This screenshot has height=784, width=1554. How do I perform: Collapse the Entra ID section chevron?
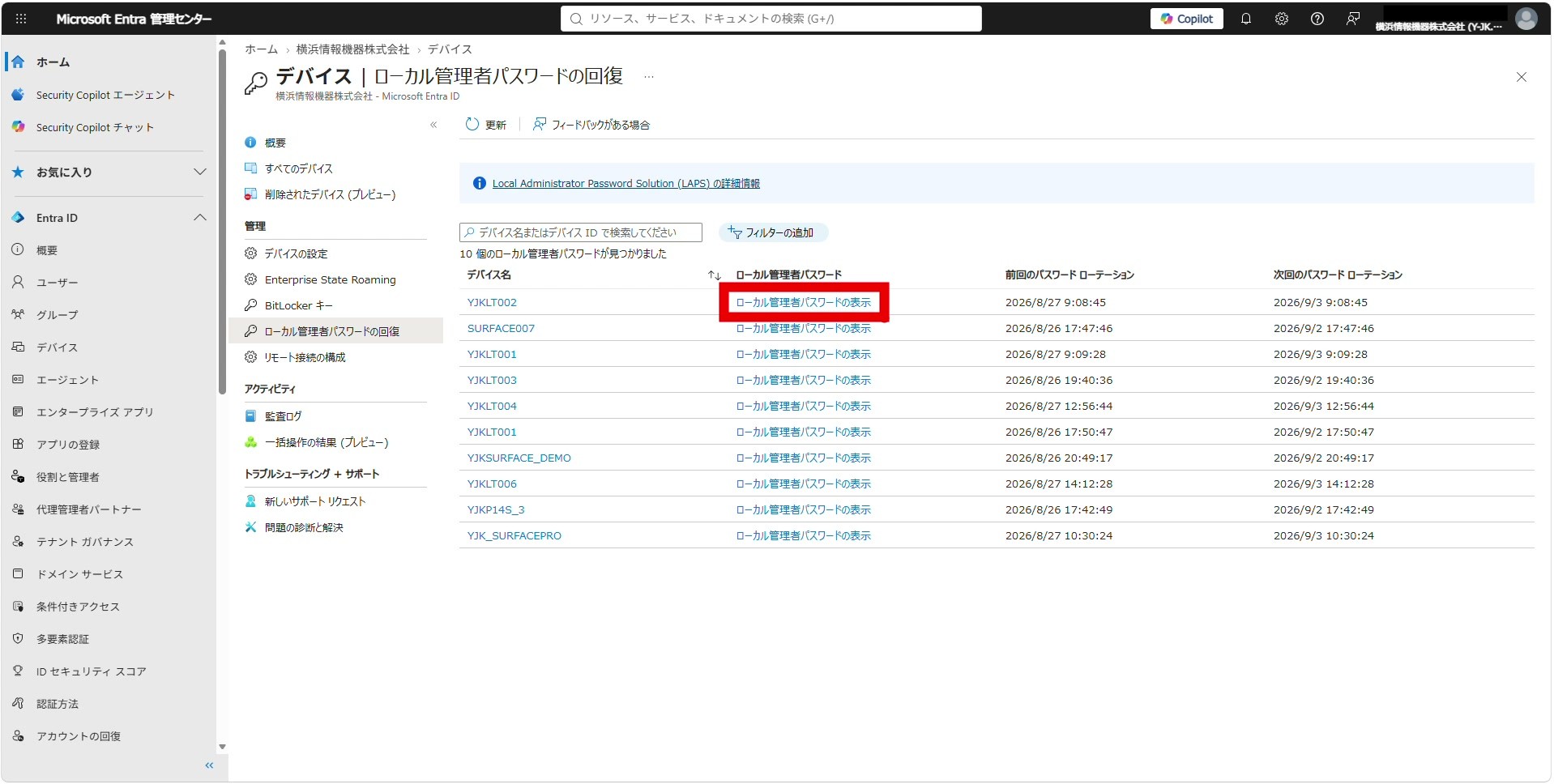click(200, 218)
